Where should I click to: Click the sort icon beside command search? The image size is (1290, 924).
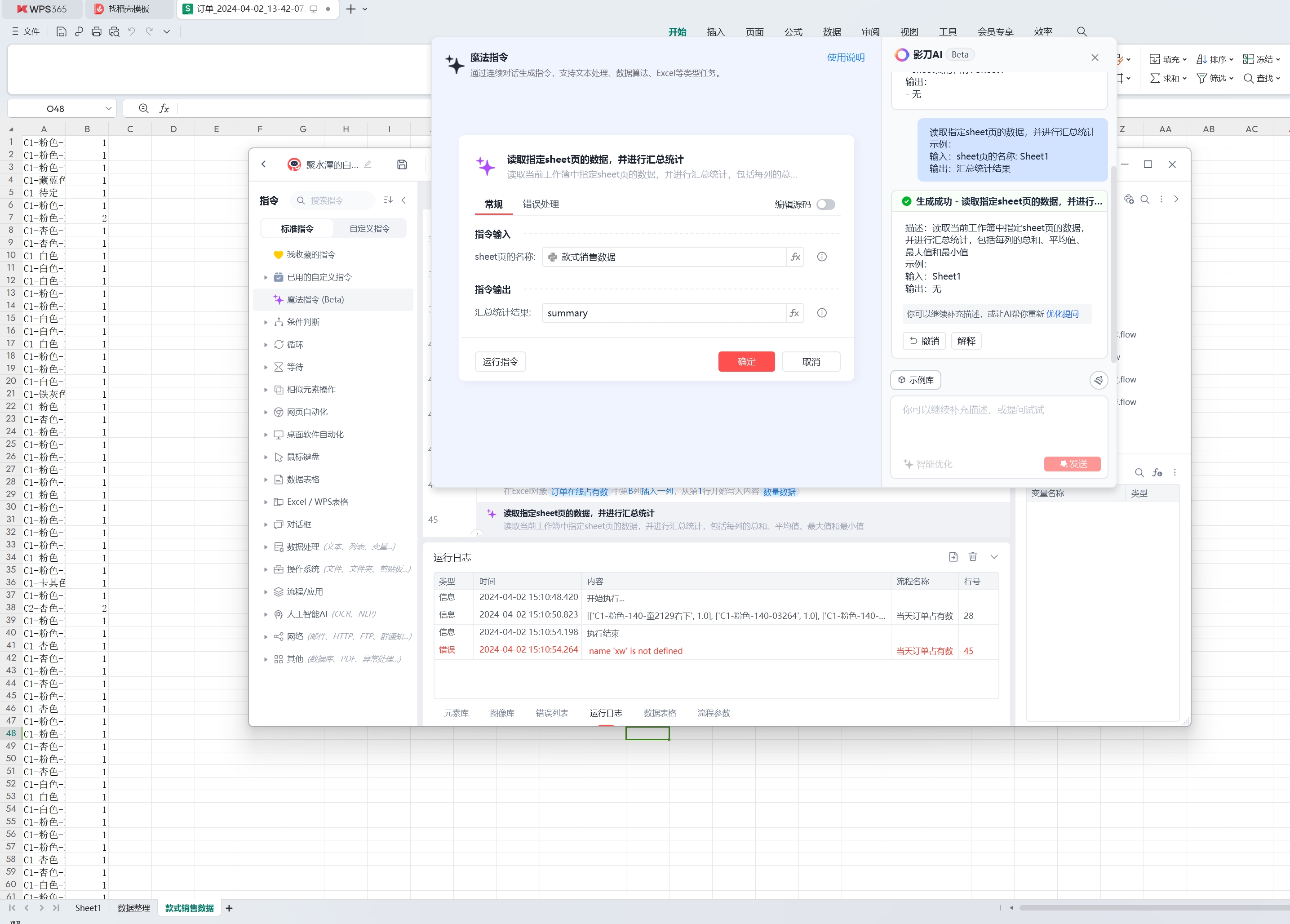coord(388,200)
